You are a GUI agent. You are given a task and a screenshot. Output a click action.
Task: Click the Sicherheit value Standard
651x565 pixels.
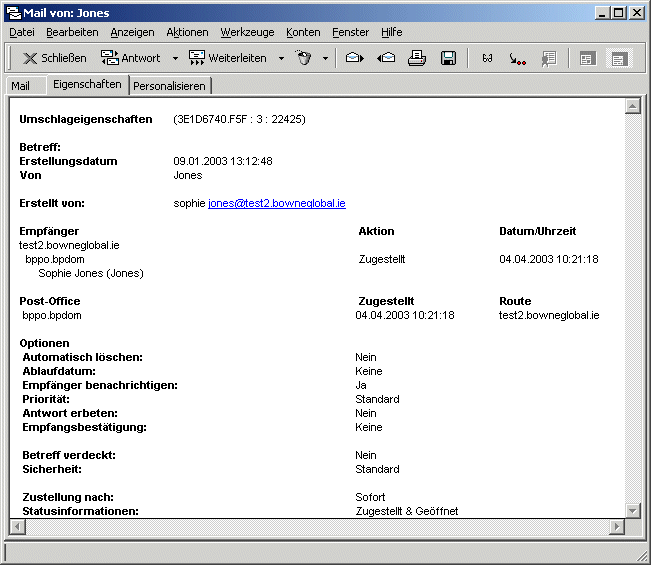(x=377, y=469)
